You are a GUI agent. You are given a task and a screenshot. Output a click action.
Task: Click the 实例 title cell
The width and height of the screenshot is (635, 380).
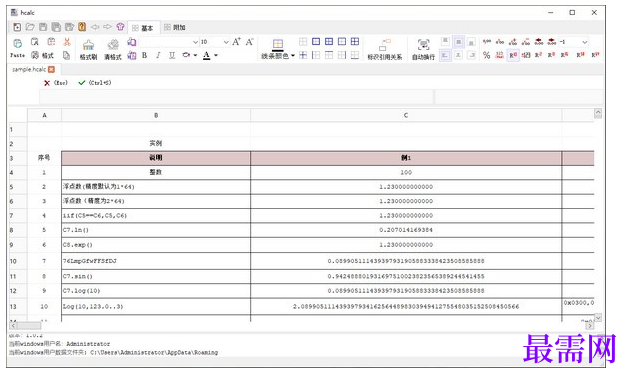(x=156, y=143)
